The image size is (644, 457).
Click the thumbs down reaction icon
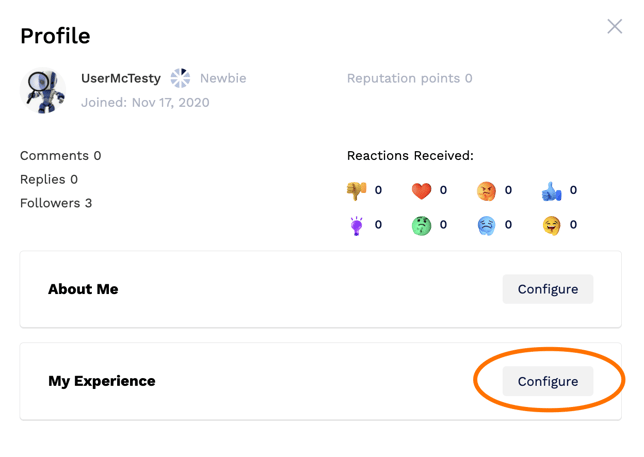[x=356, y=191]
